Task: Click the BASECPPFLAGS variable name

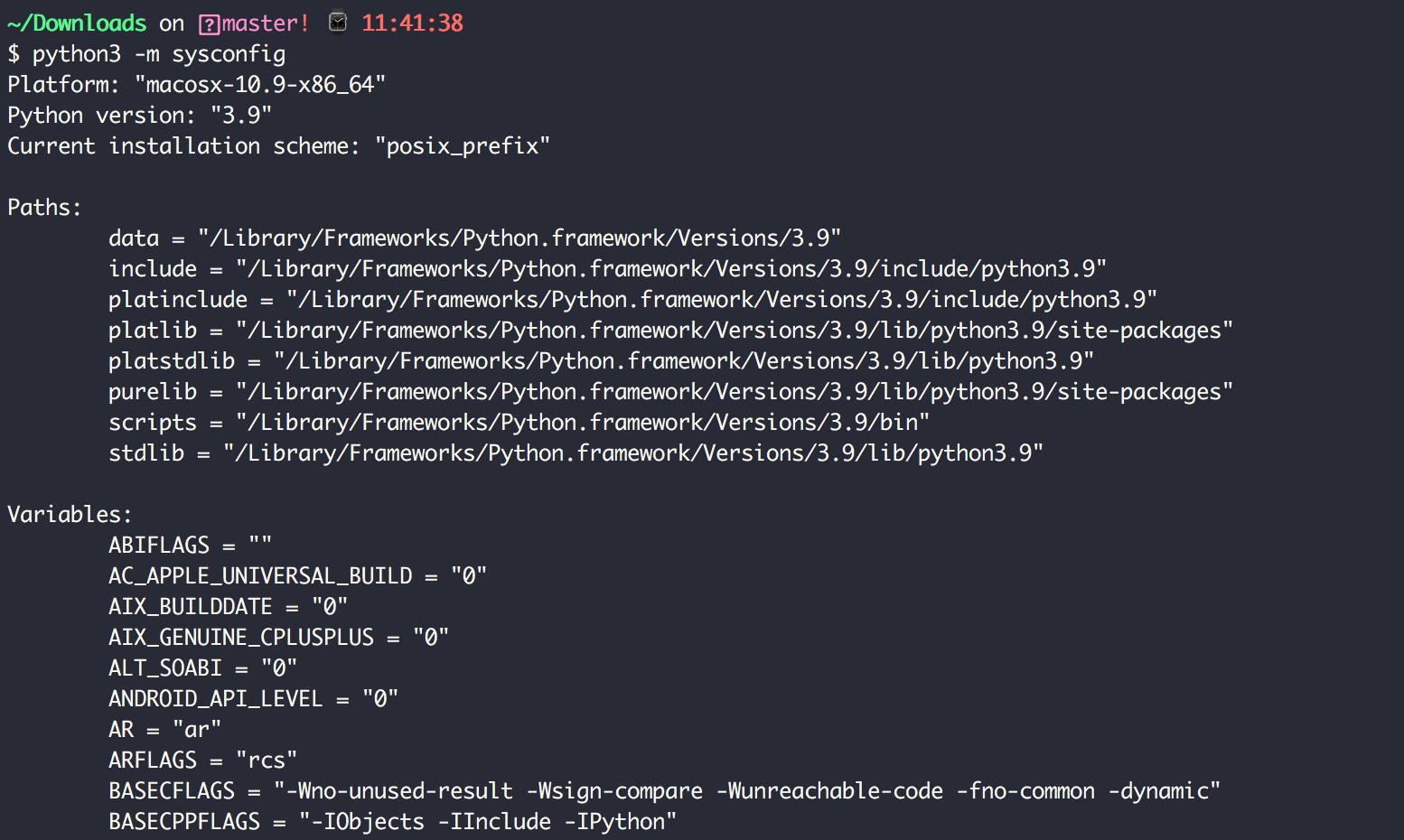Action: [x=184, y=822]
